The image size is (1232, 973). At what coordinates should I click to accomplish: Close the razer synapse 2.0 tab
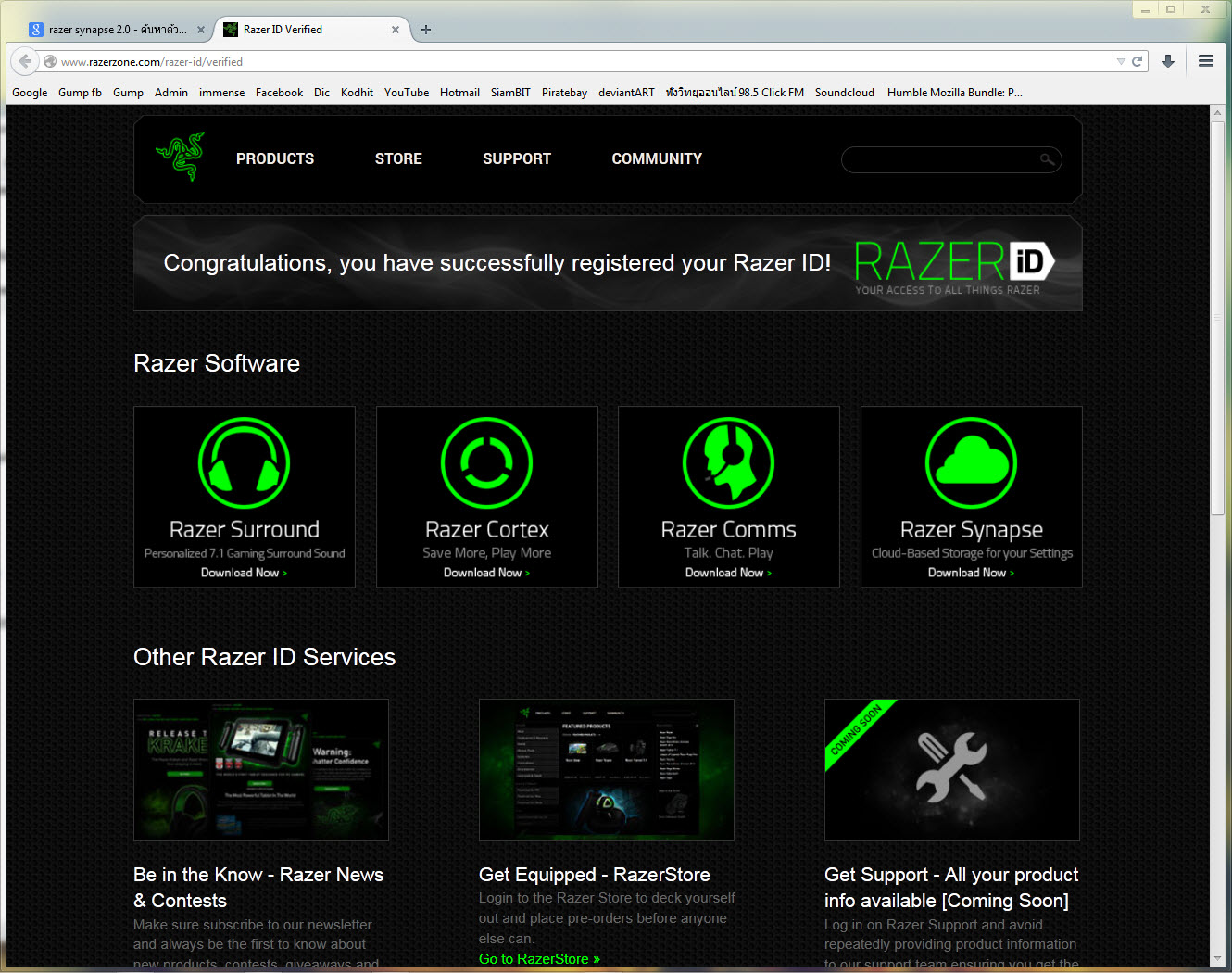pyautogui.click(x=201, y=30)
